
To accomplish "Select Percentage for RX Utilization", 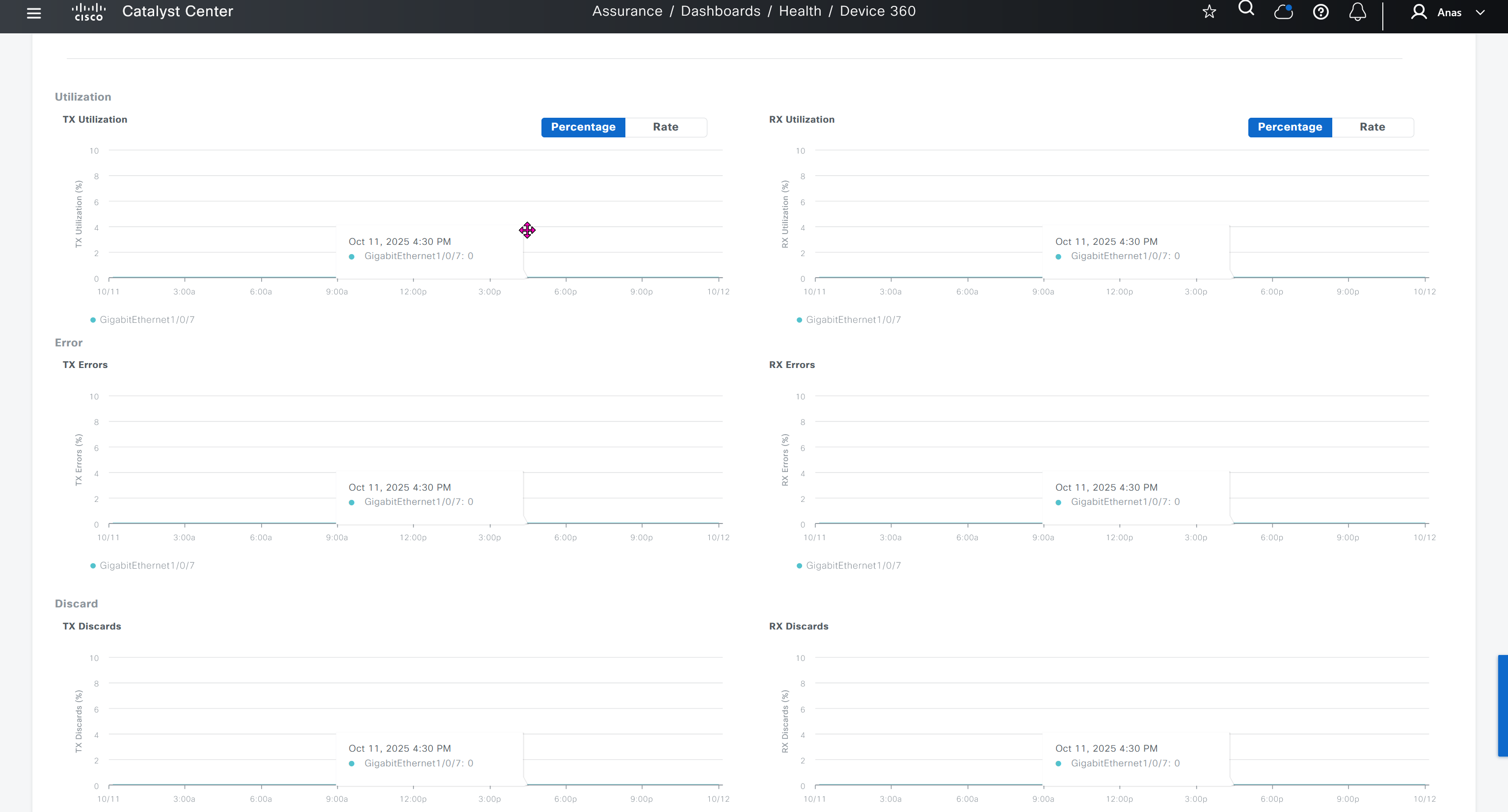I will click(1290, 127).
